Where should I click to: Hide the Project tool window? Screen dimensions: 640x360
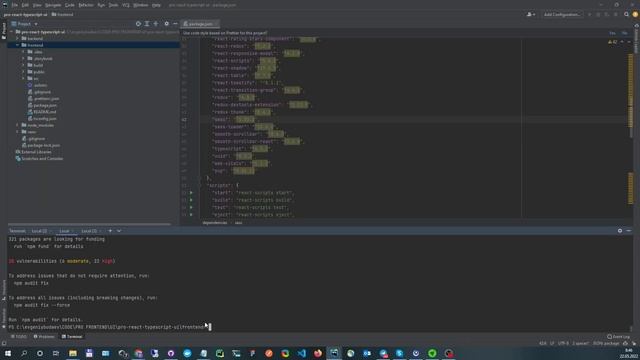tap(176, 24)
